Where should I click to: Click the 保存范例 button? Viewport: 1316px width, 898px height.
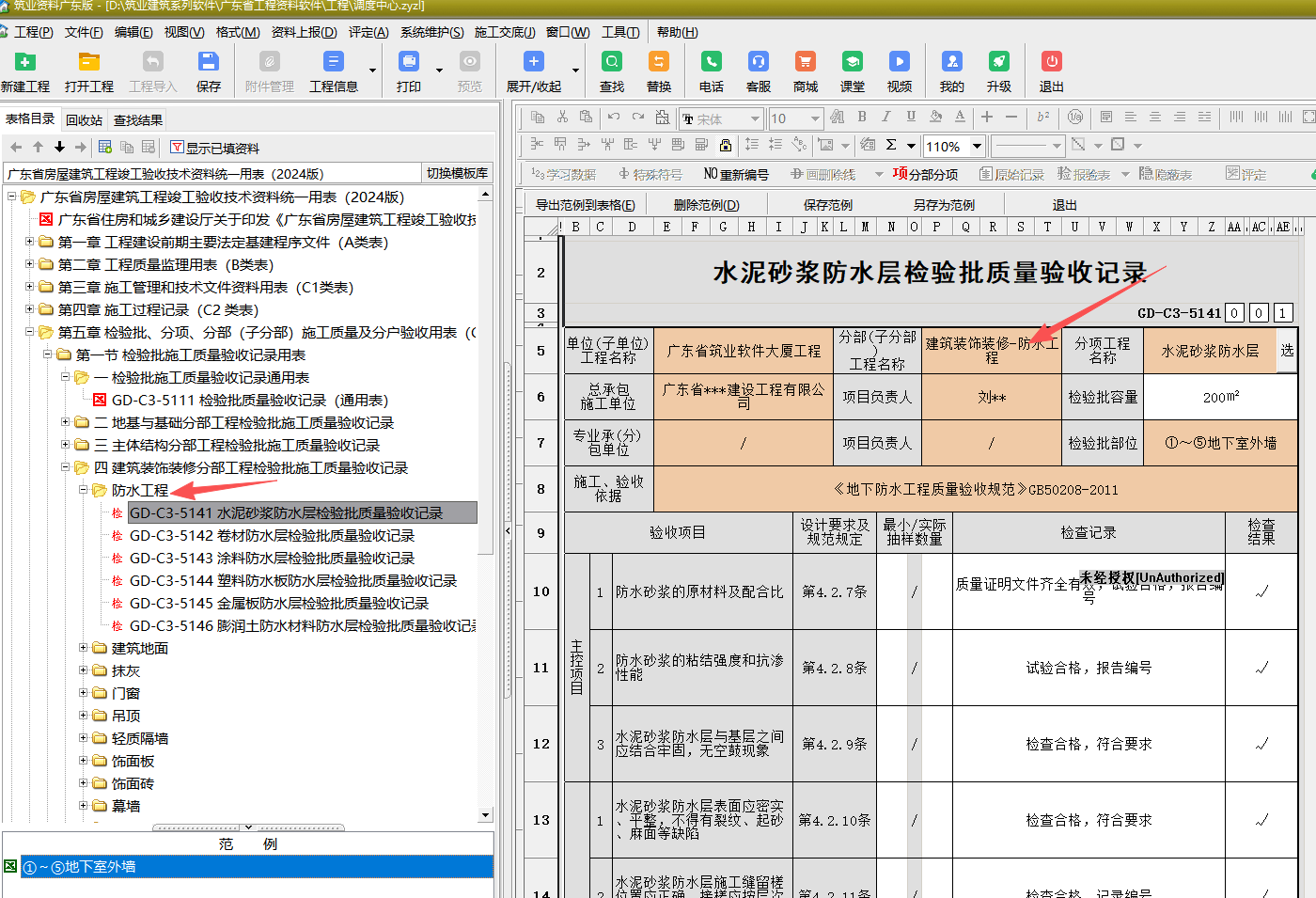(x=828, y=205)
